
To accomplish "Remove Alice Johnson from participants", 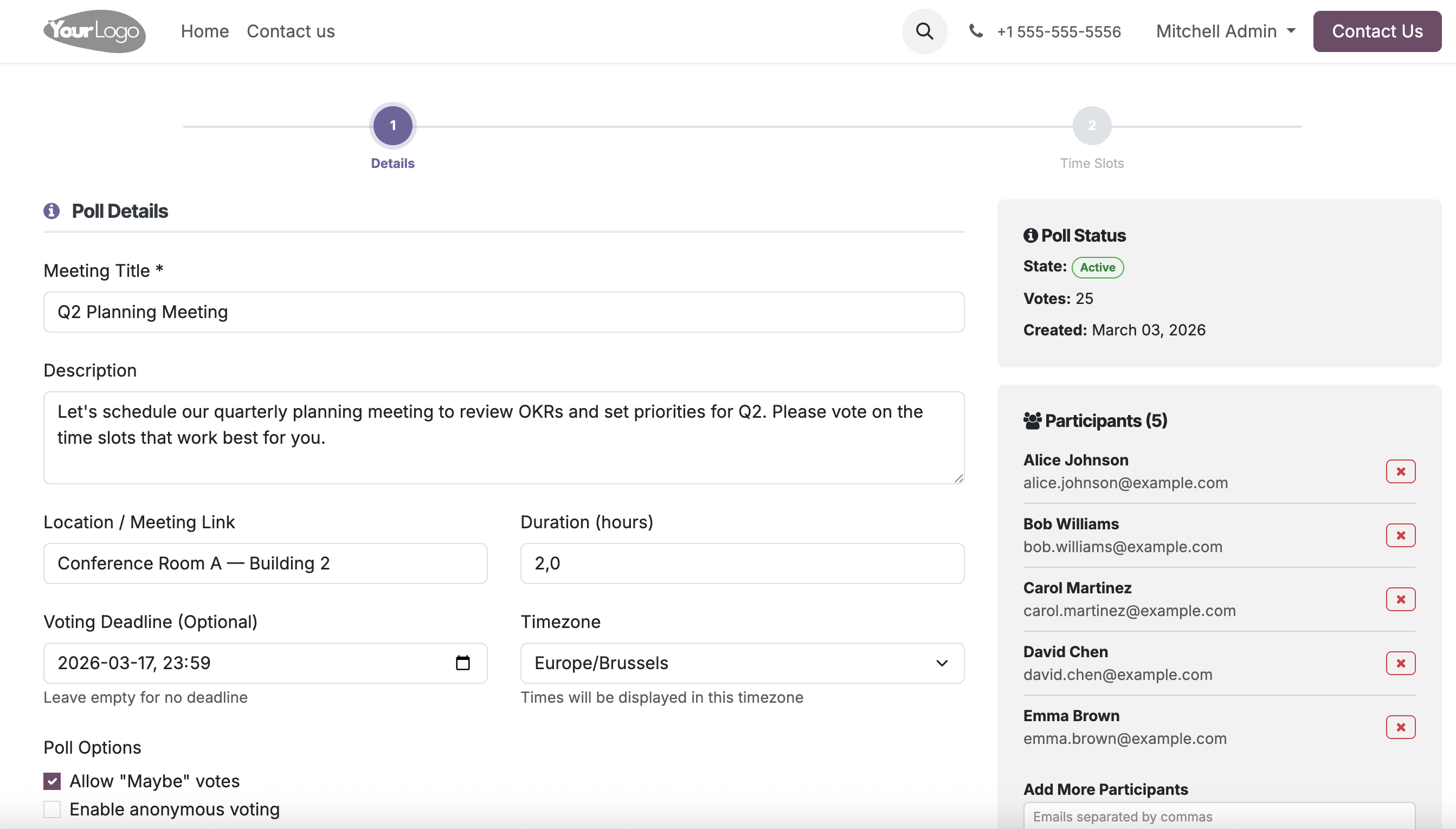I will point(1400,471).
